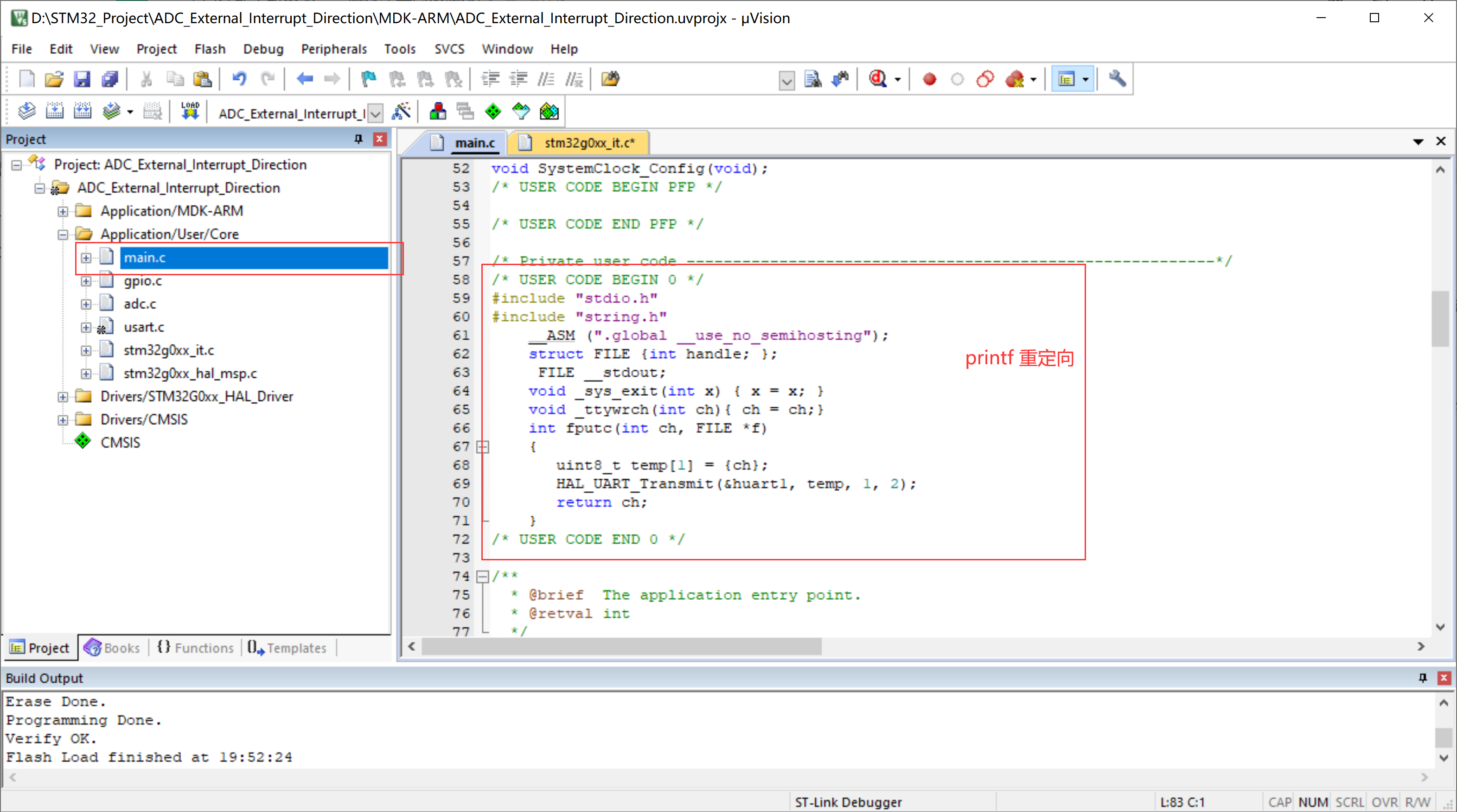
Task: Collapse the comment block at line 74
Action: 482,576
